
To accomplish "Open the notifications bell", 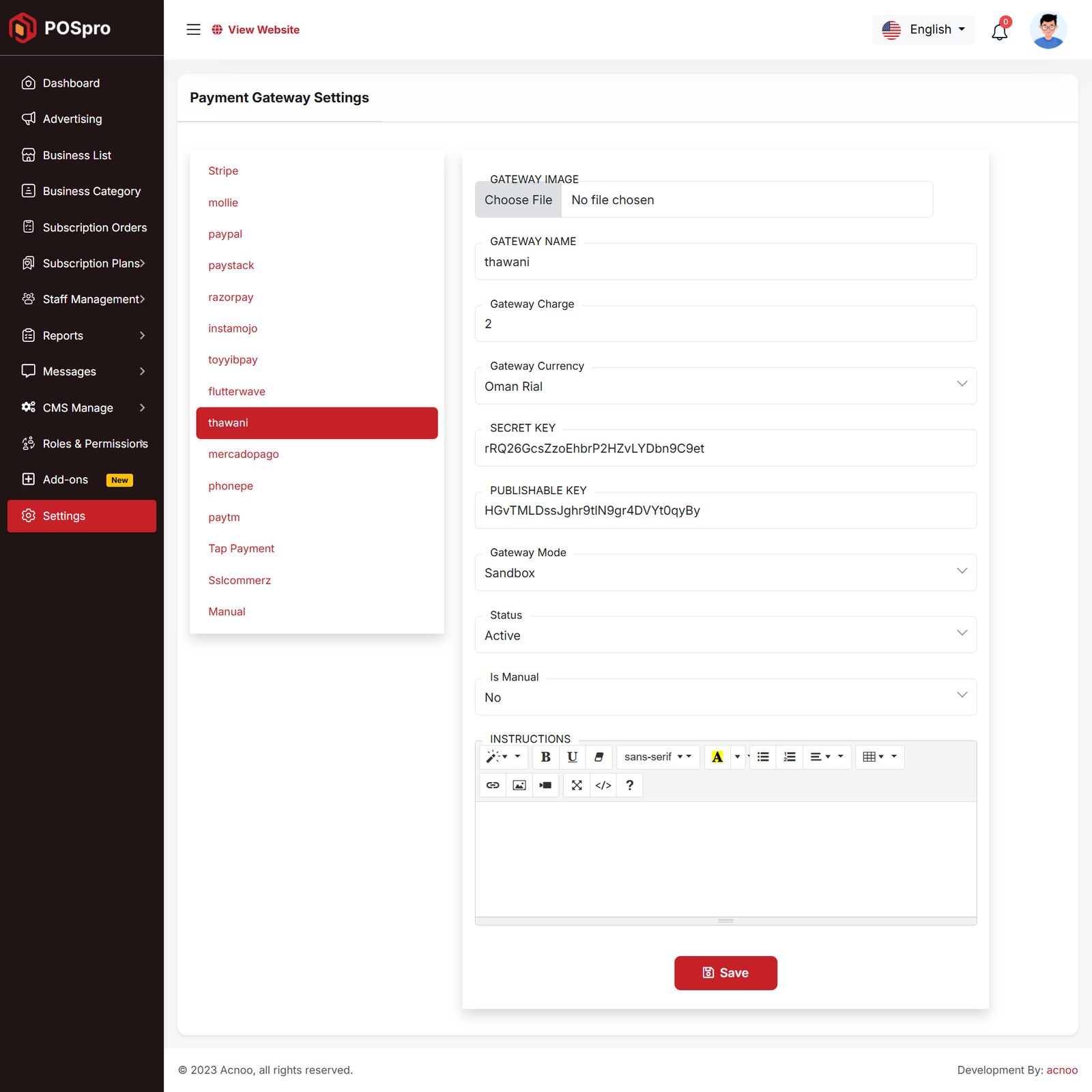I will pos(999,31).
